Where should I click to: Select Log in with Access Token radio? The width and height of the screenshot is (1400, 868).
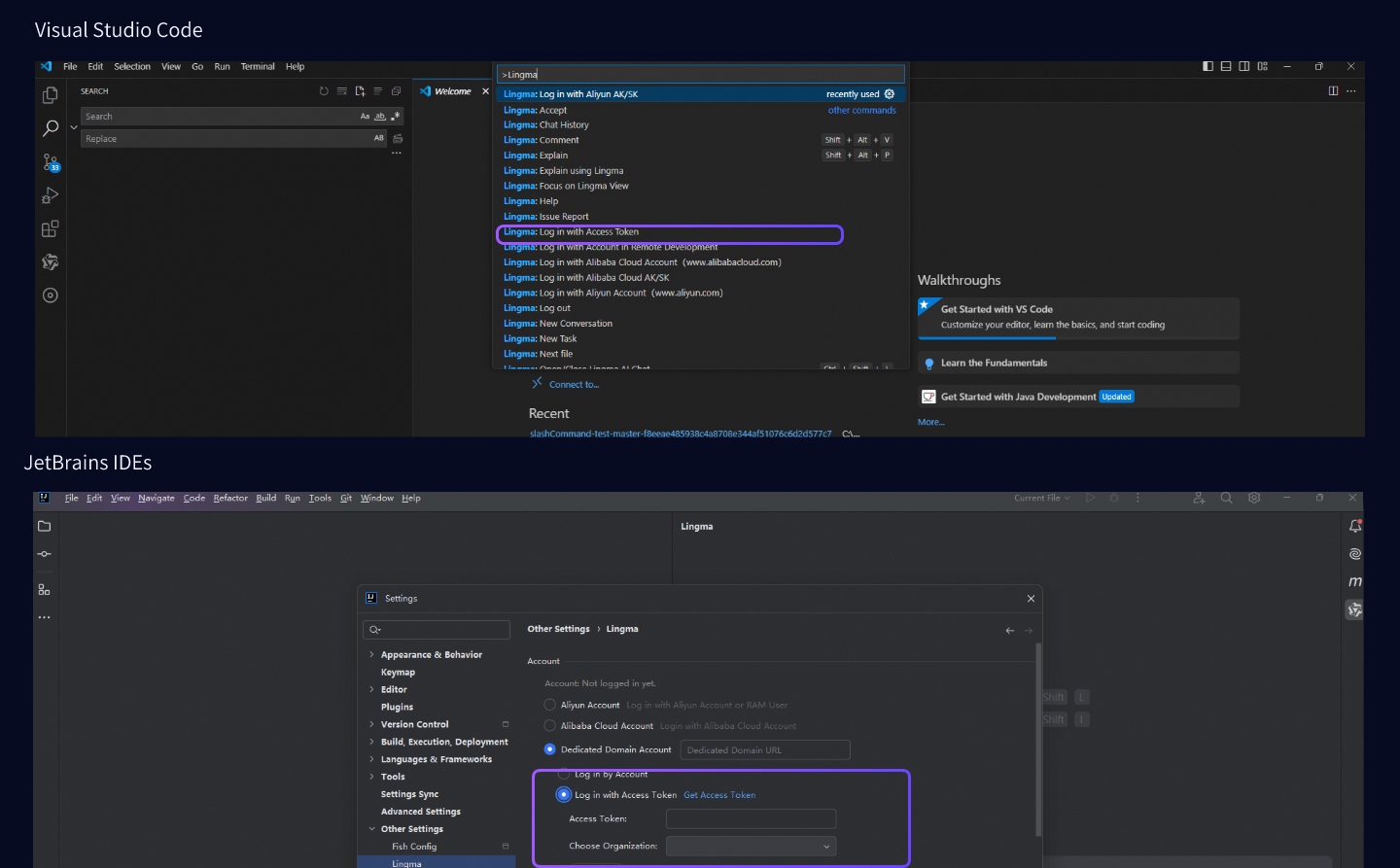563,795
